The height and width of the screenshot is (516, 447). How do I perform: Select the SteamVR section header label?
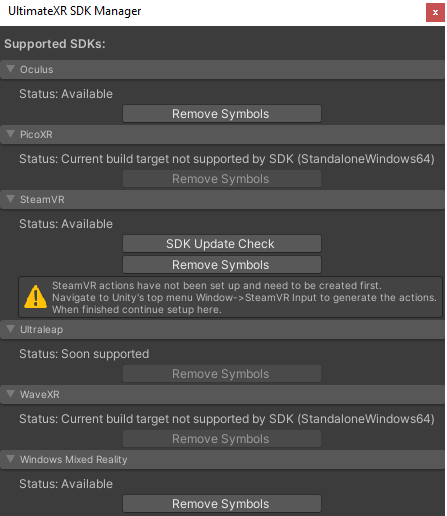pyautogui.click(x=42, y=199)
